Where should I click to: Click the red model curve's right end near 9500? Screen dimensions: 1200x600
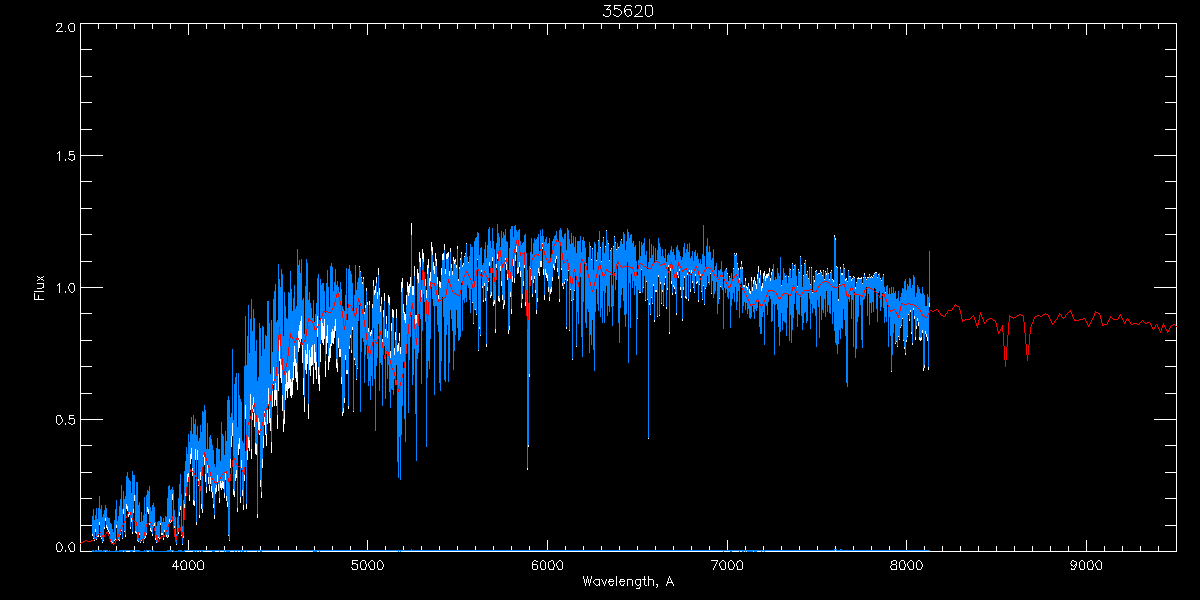(x=1174, y=326)
